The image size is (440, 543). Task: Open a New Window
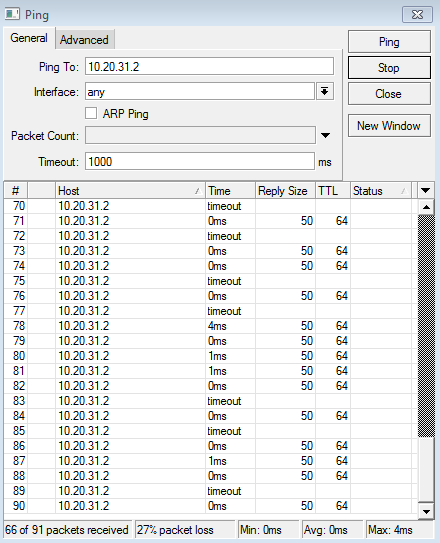pos(389,126)
